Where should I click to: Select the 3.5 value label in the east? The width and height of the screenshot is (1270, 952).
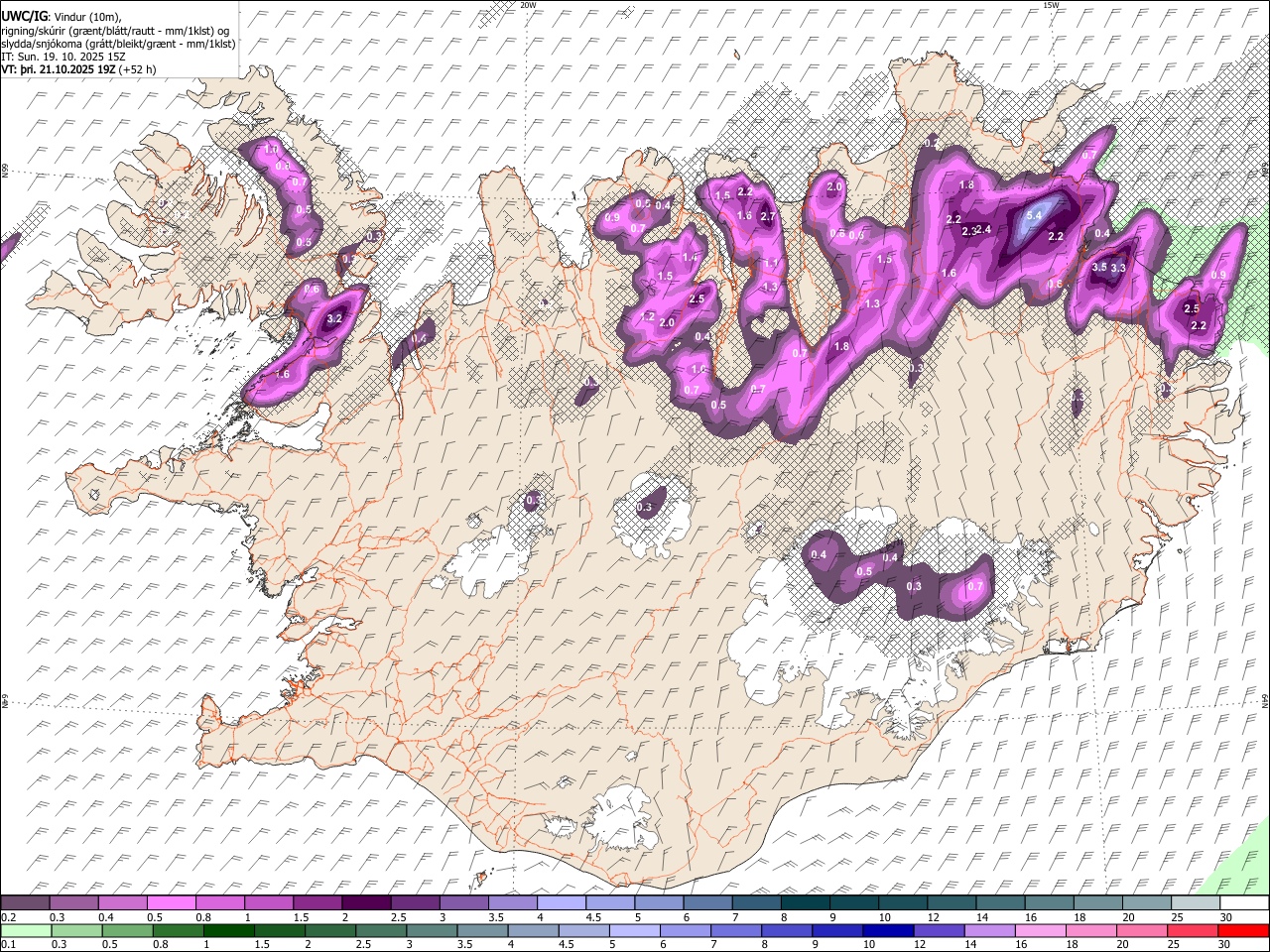1099,267
